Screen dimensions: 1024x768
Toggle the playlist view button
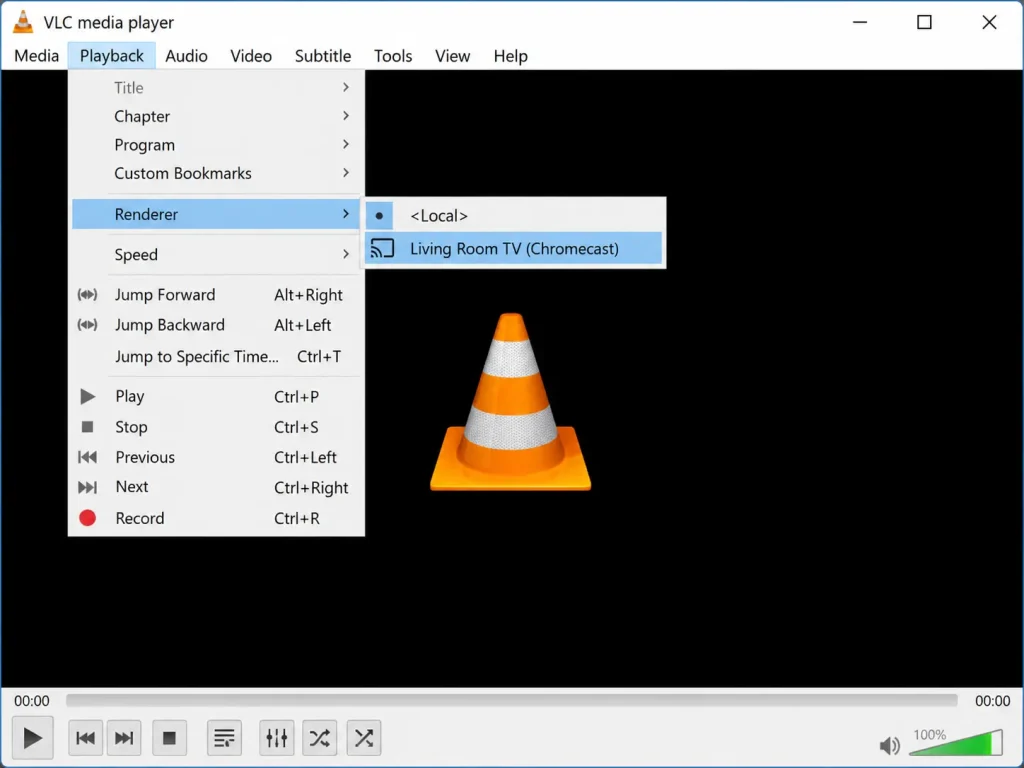point(224,738)
